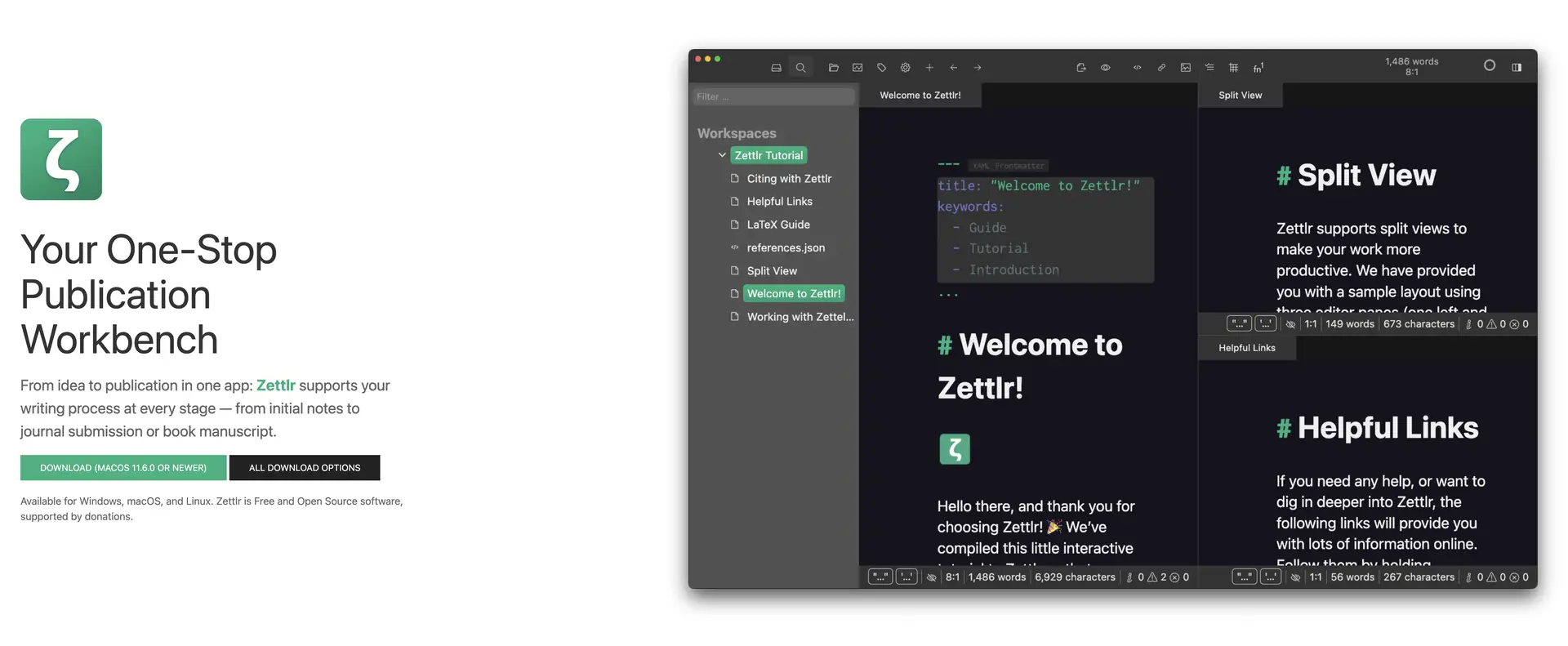The width and height of the screenshot is (1568, 646).
Task: Click '267 characters' in the status bar
Action: click(x=1419, y=577)
